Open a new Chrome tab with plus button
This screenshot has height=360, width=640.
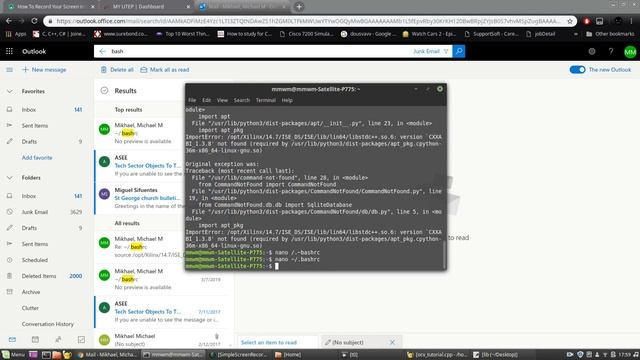point(299,7)
